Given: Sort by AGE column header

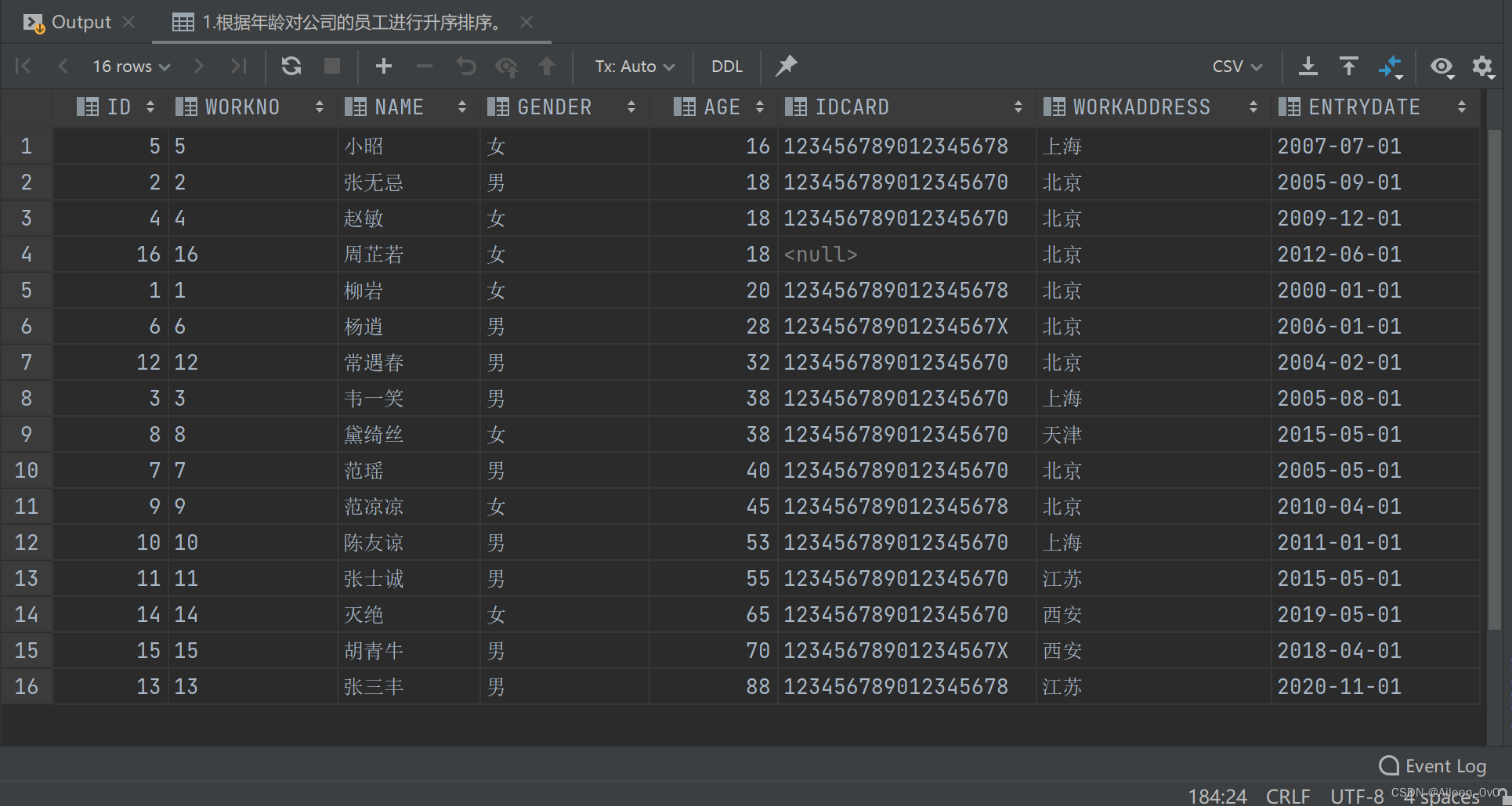Looking at the screenshot, I should pyautogui.click(x=713, y=107).
